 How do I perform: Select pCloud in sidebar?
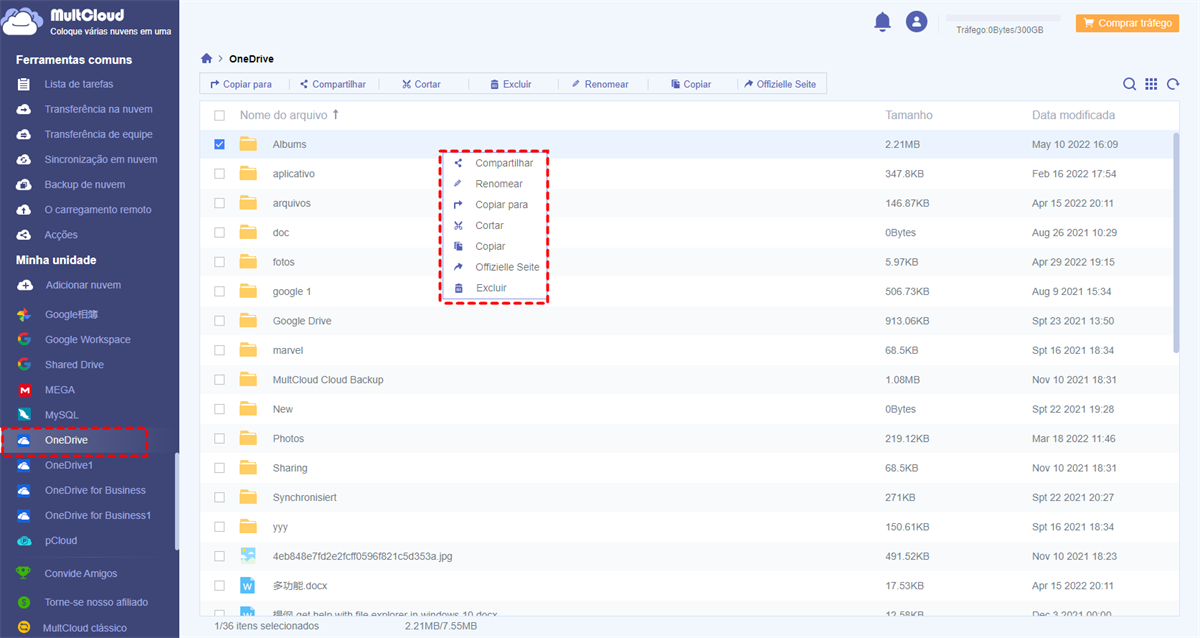61,540
